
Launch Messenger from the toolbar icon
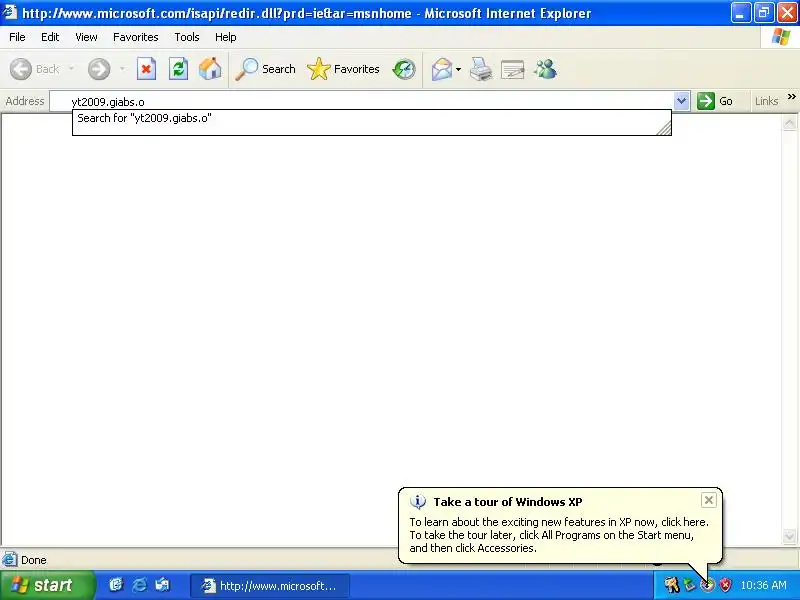coord(545,69)
